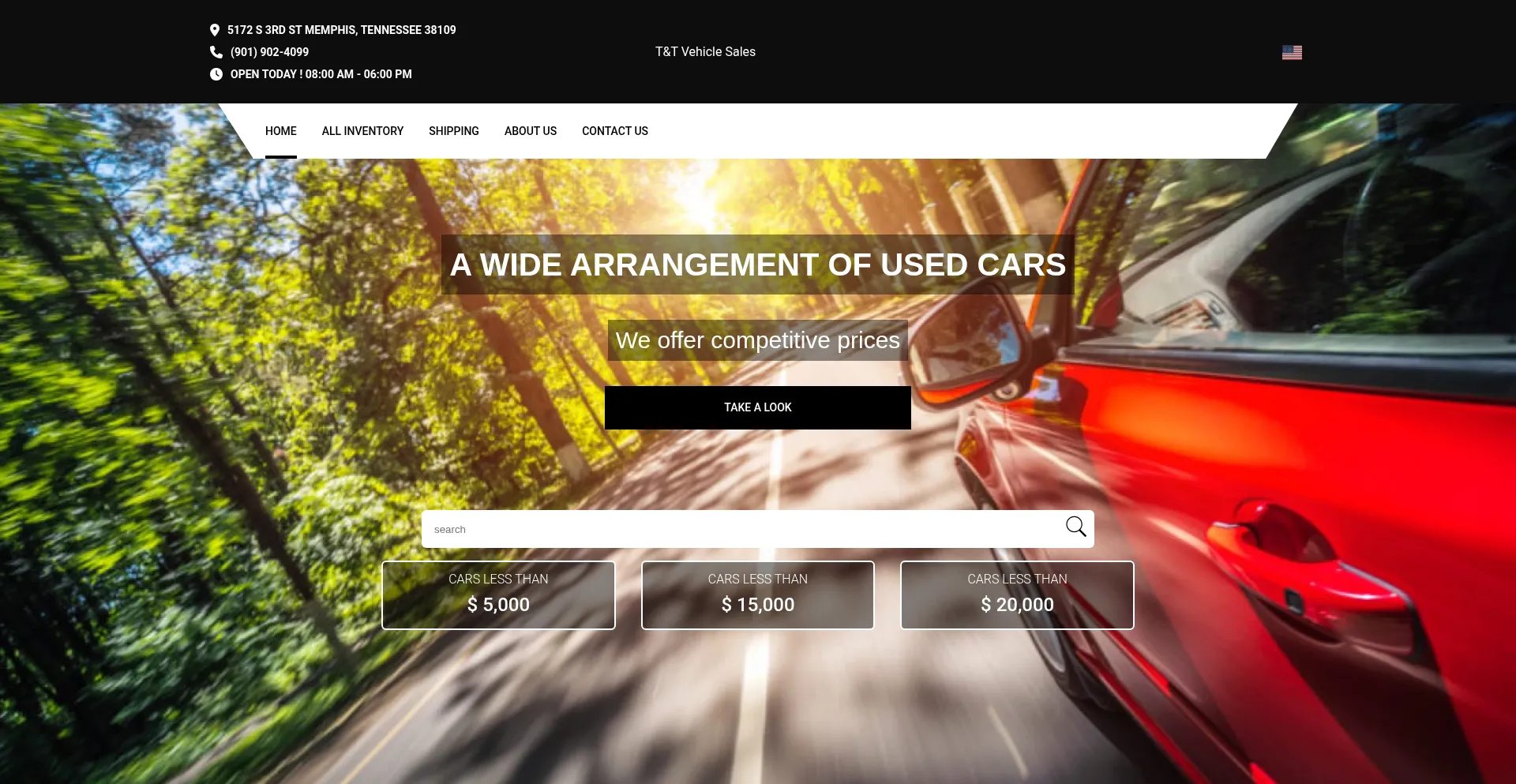Browse cars less than $15,000

click(757, 595)
